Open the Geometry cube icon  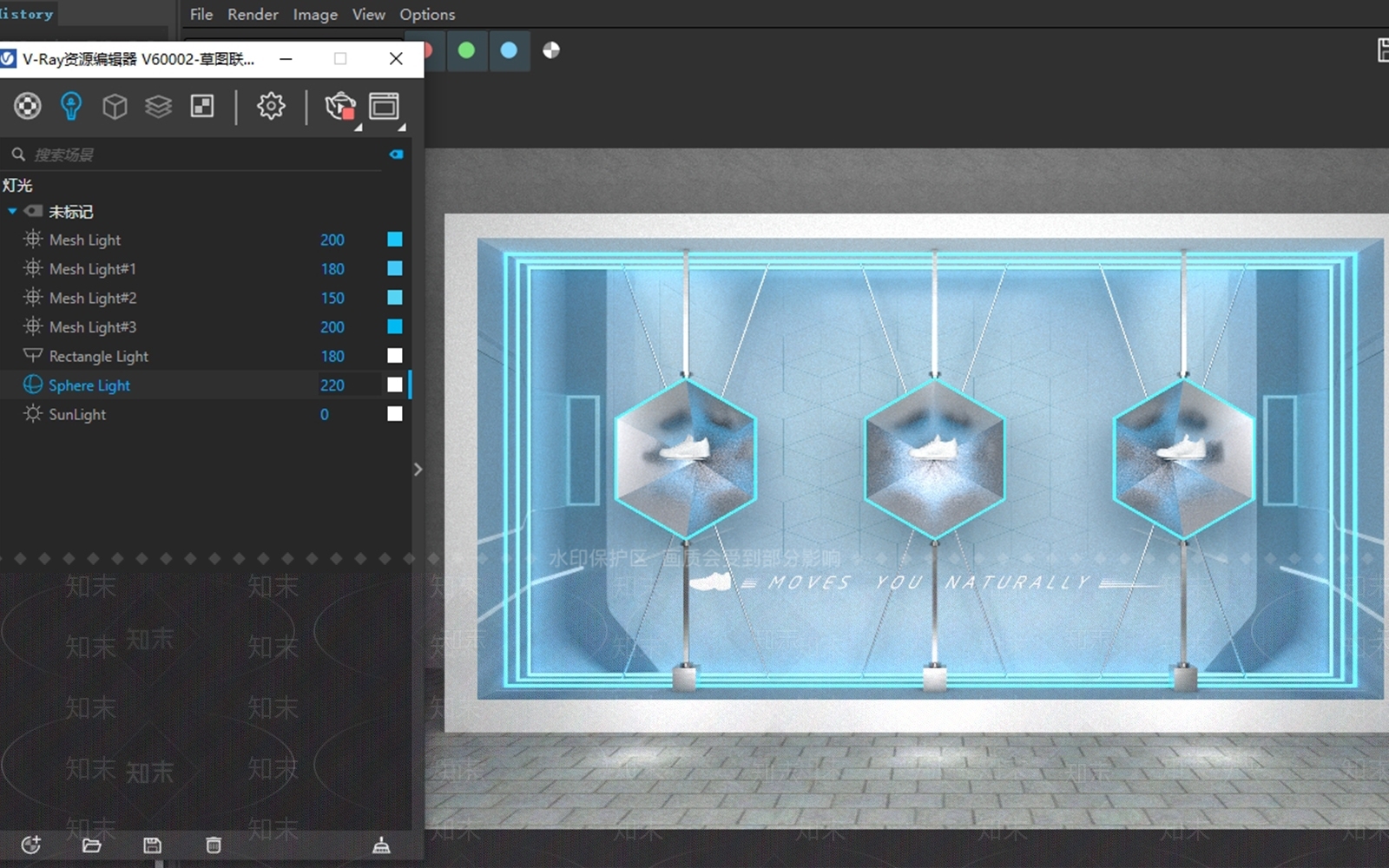pyautogui.click(x=115, y=106)
